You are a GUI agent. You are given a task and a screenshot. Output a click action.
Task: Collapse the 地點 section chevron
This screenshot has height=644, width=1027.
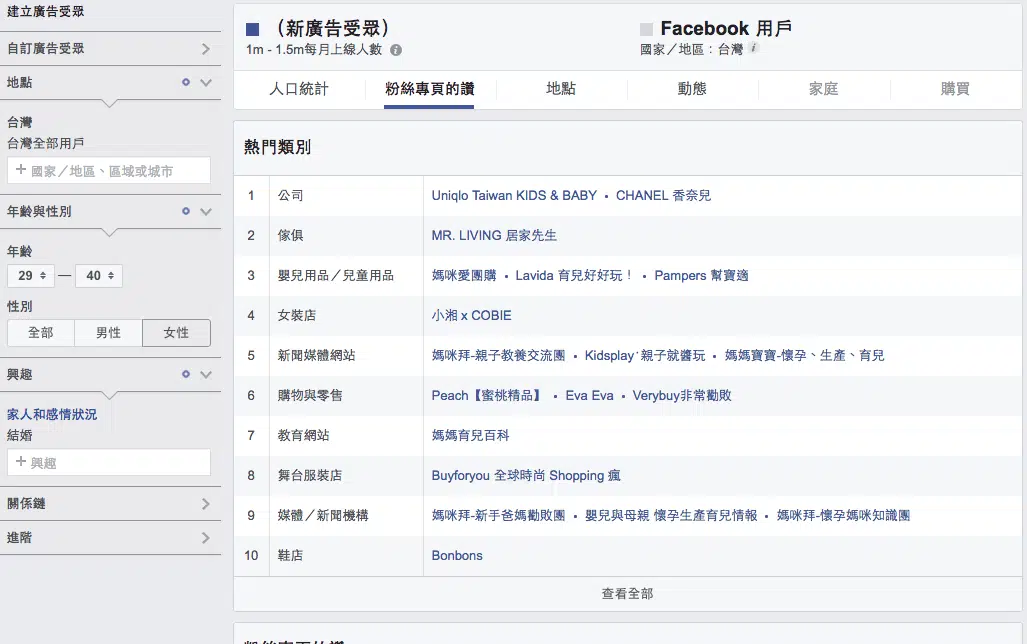tap(206, 83)
